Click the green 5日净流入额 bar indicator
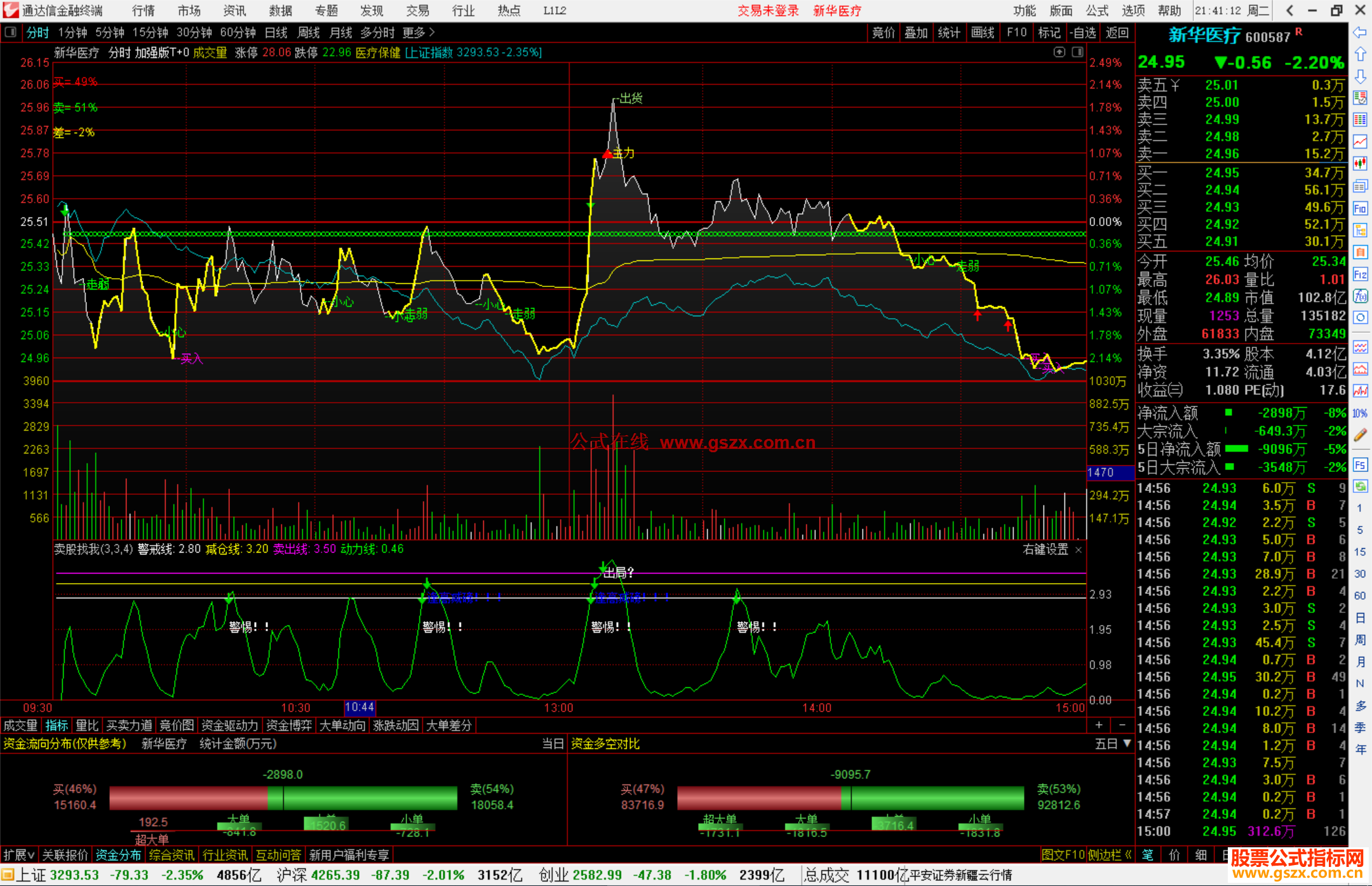 point(1236,448)
